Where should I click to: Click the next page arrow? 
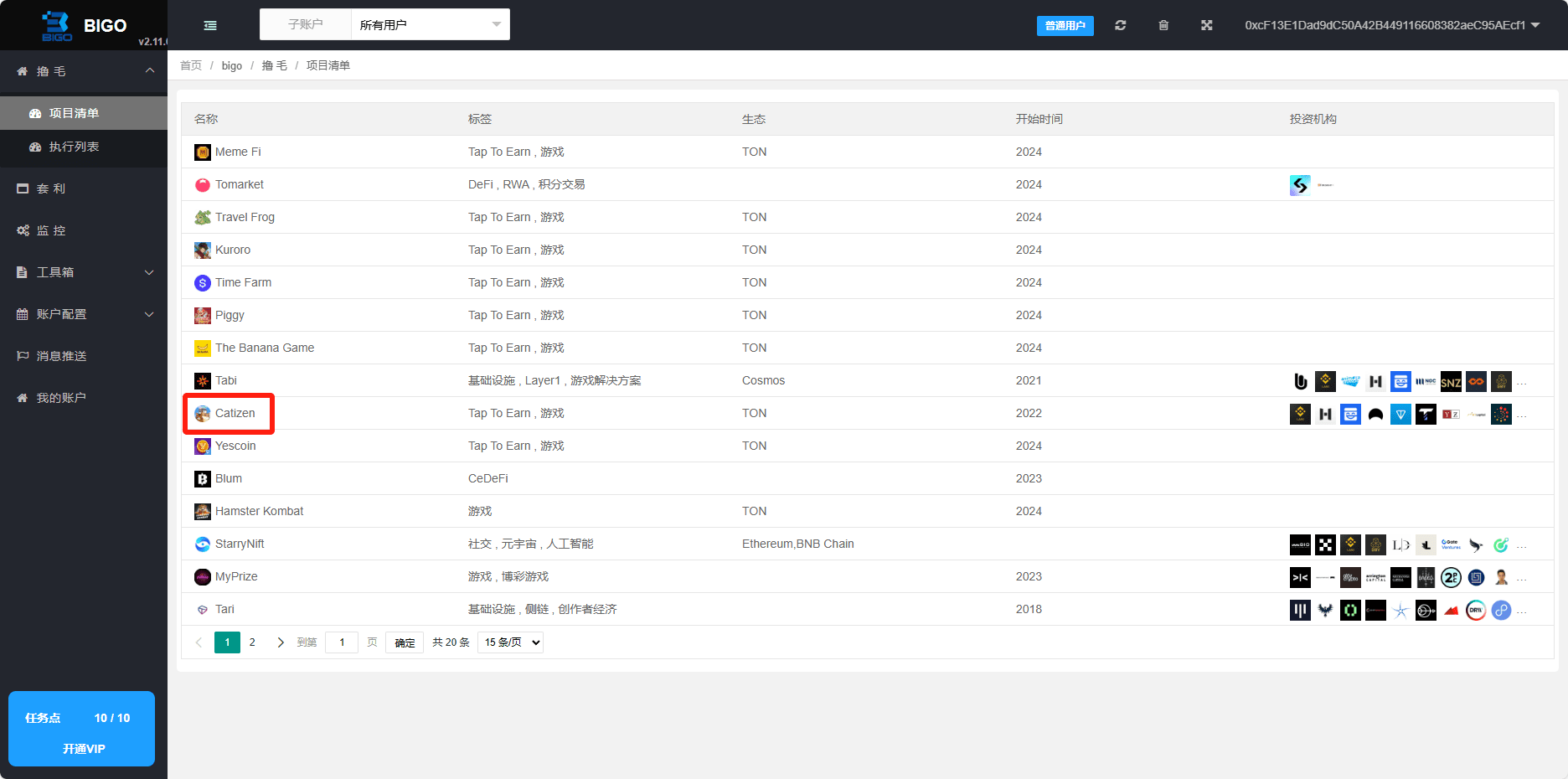coord(281,642)
